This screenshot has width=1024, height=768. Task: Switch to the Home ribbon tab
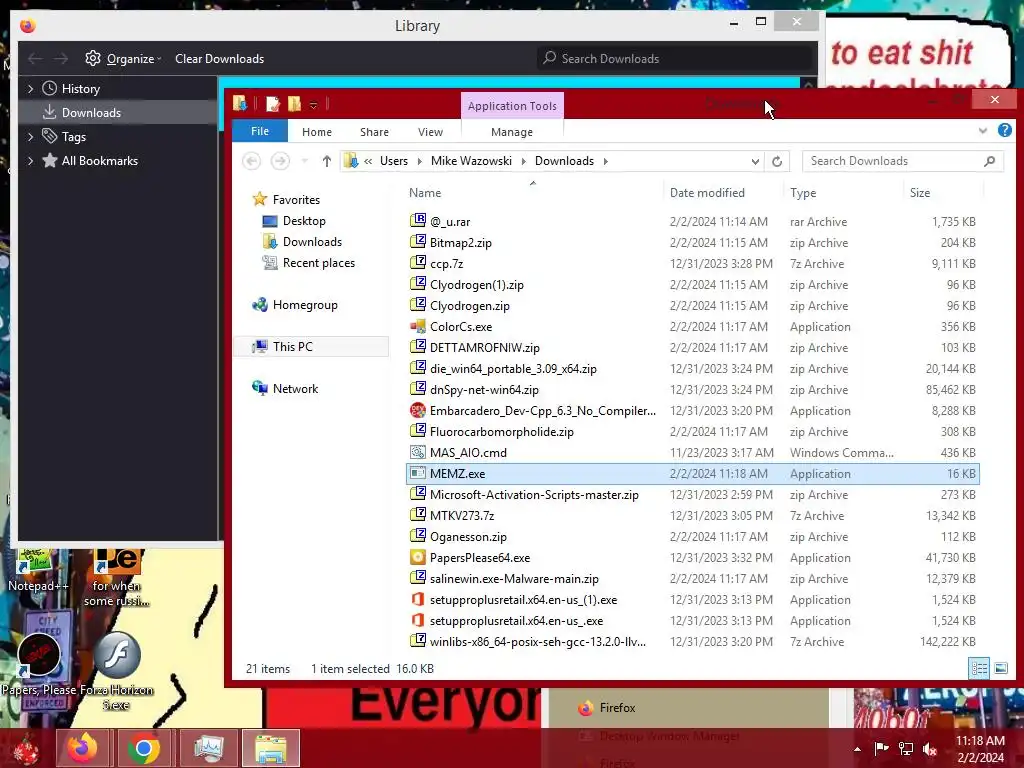click(317, 132)
